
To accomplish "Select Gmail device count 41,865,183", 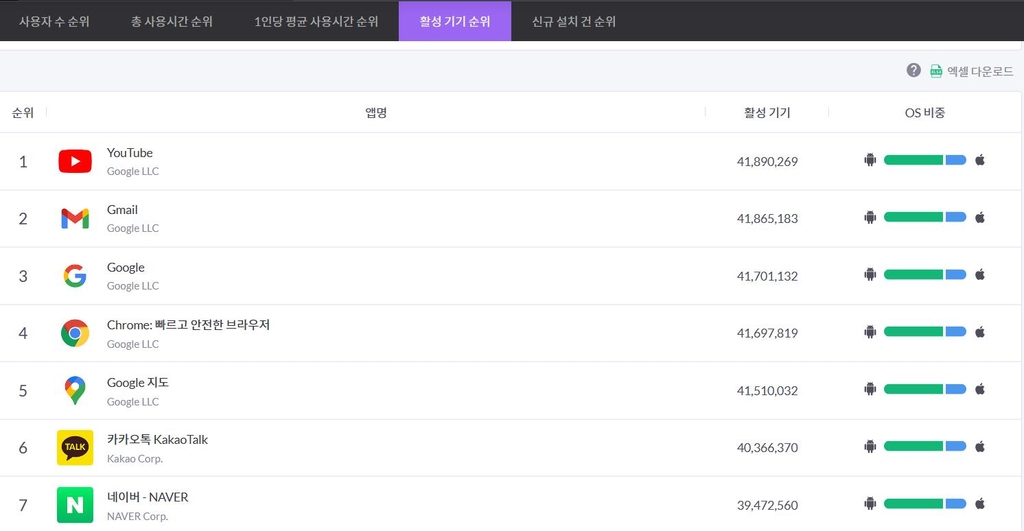I will click(767, 219).
